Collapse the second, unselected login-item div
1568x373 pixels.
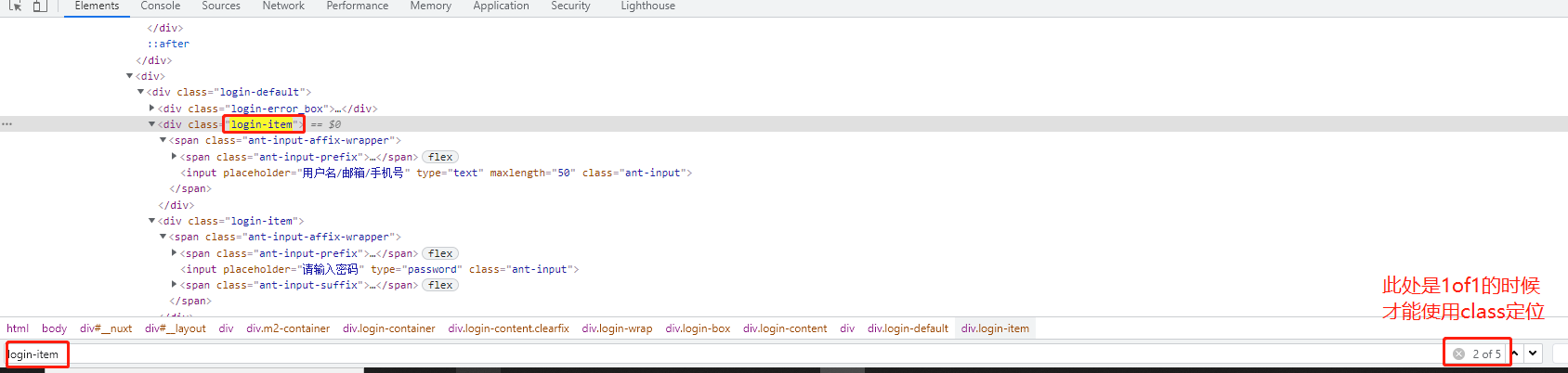151,221
